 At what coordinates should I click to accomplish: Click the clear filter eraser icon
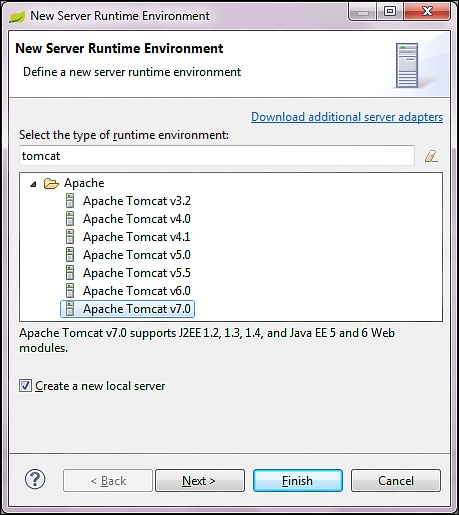click(x=431, y=156)
